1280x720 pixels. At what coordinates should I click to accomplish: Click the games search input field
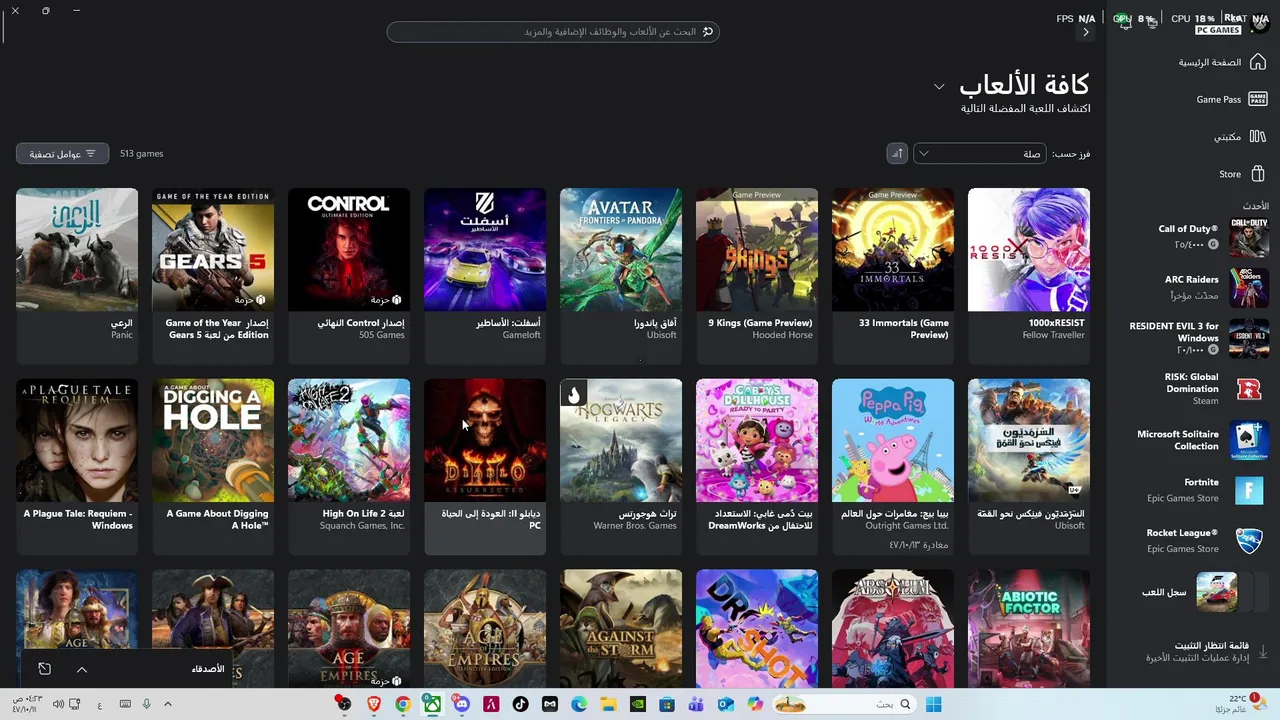[x=553, y=32]
